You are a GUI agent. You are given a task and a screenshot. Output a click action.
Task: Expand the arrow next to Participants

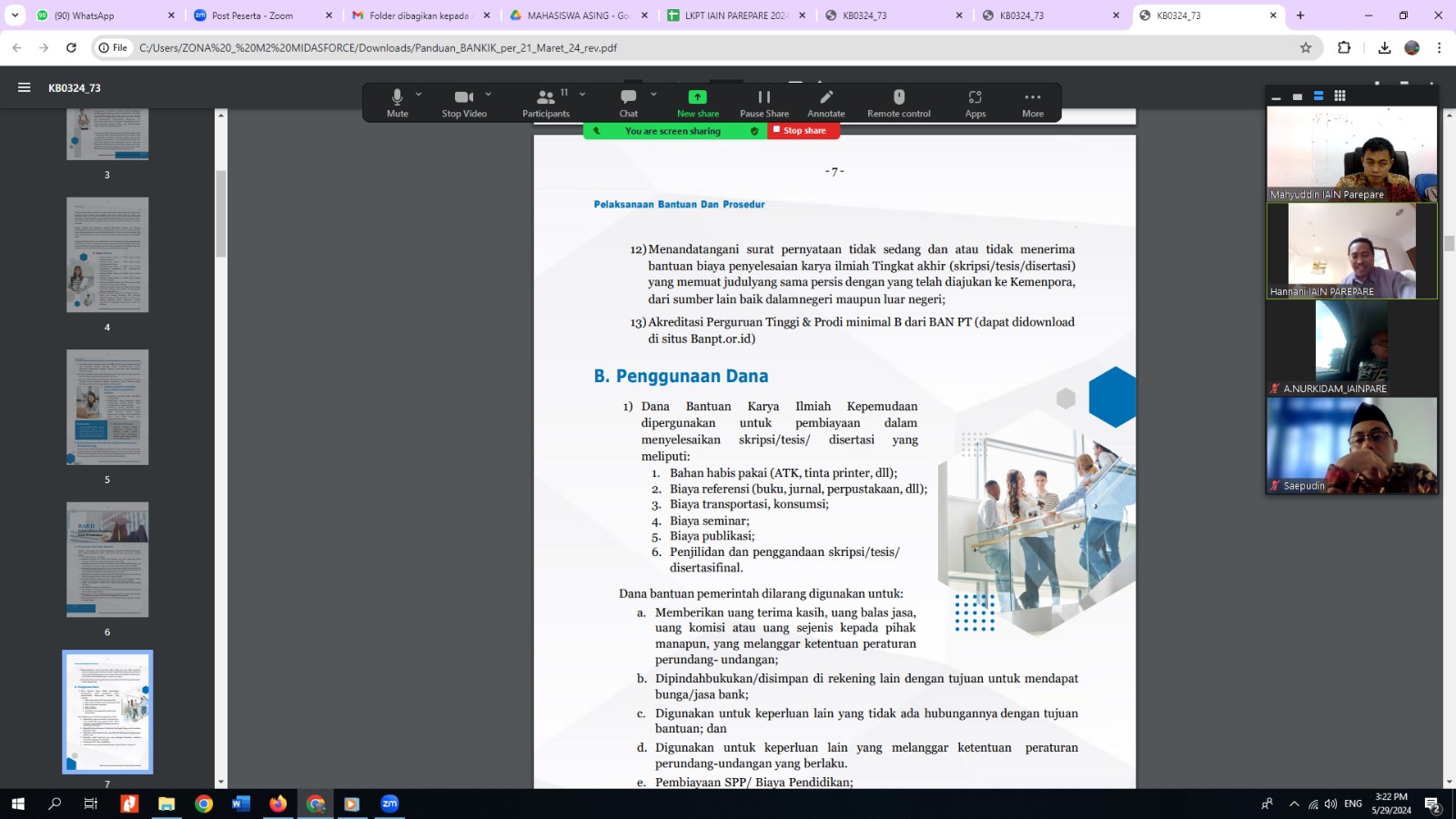(x=582, y=94)
